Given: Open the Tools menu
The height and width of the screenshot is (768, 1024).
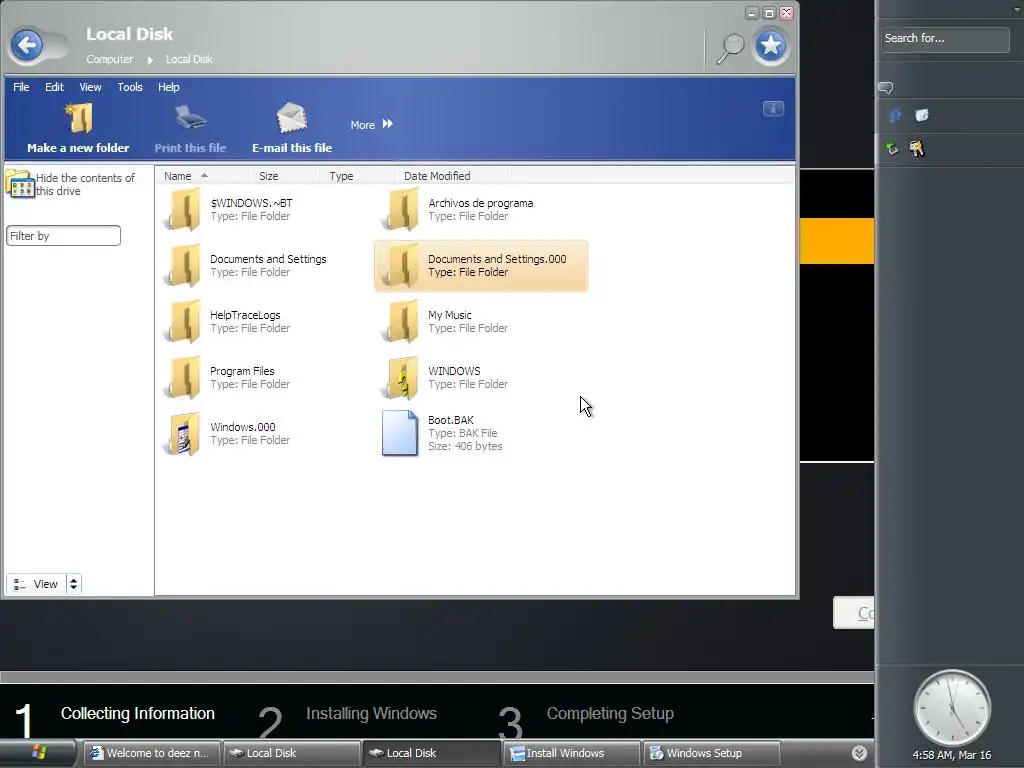Looking at the screenshot, I should [130, 87].
